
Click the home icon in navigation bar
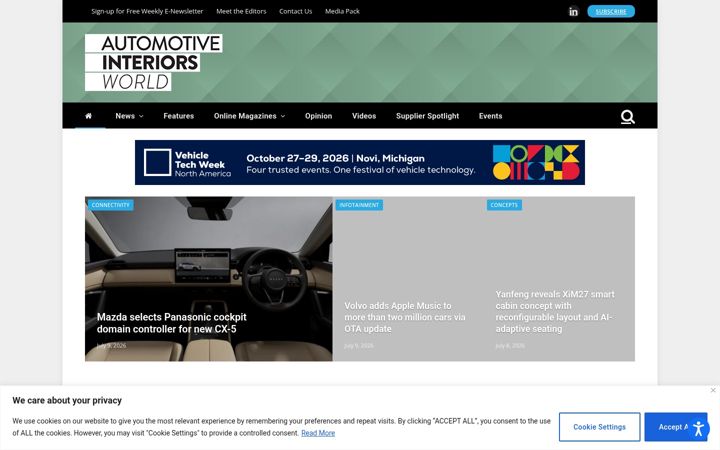point(89,116)
